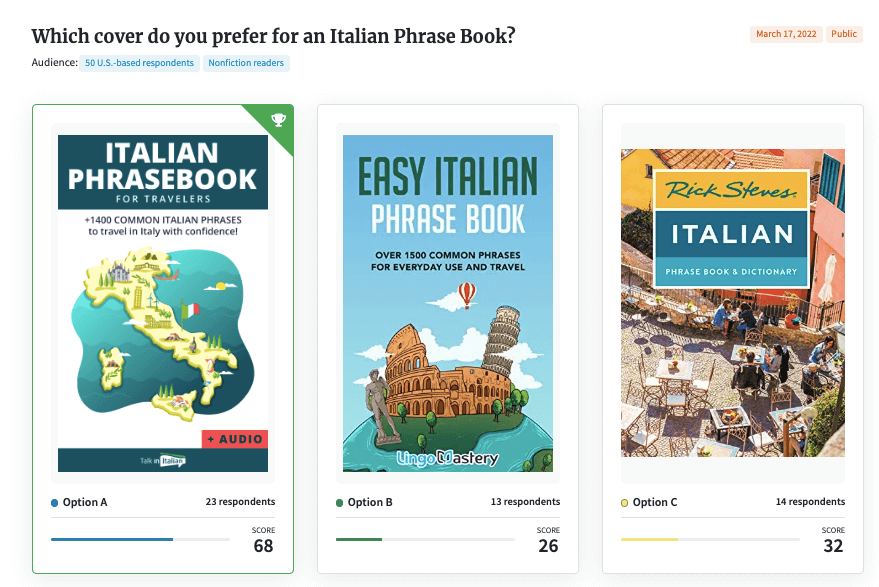Click the yellow dot beside Option C
Viewport: 879px width, 587px height.
tap(625, 502)
